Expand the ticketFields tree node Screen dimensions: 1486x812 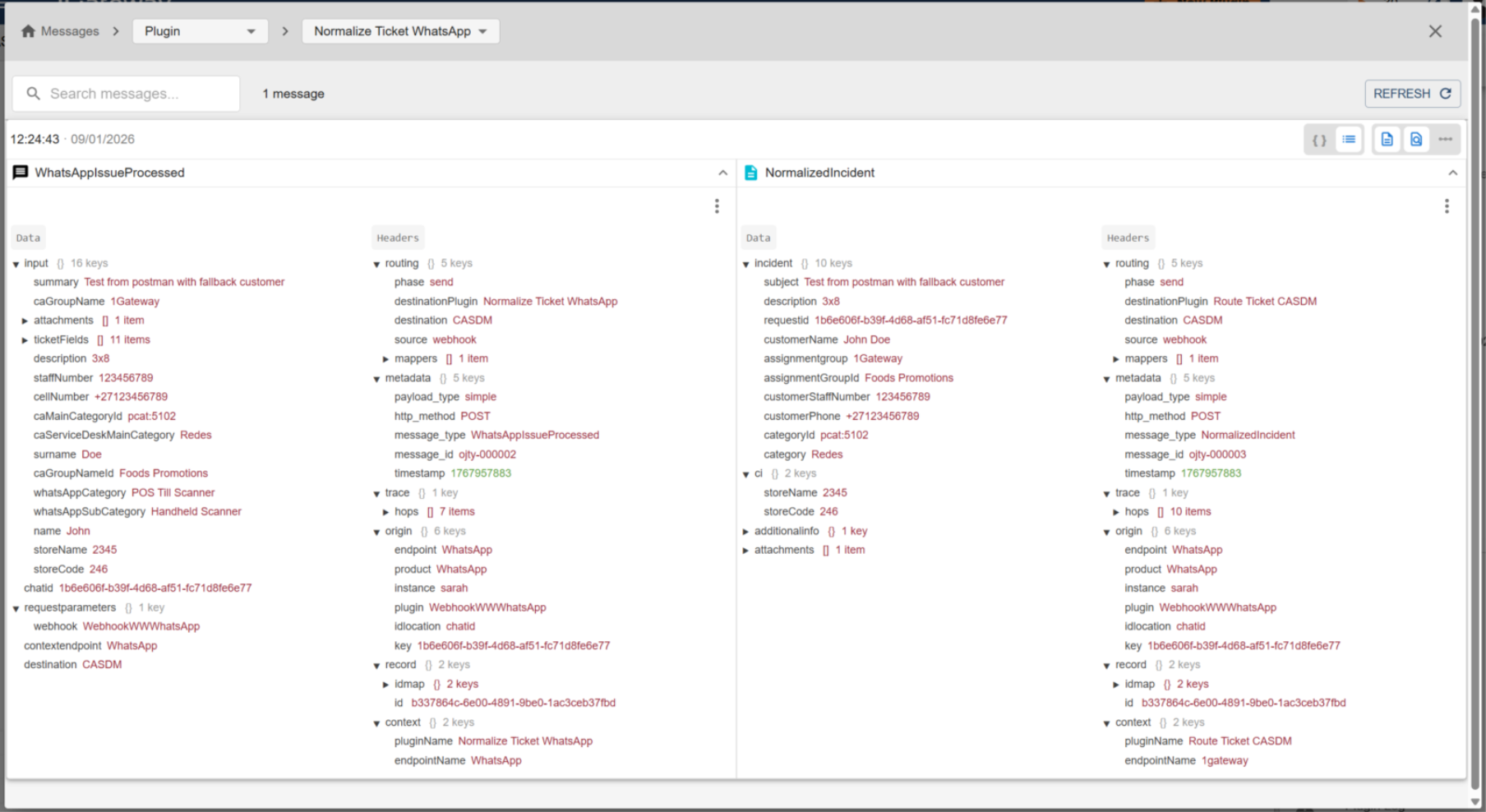coord(25,340)
